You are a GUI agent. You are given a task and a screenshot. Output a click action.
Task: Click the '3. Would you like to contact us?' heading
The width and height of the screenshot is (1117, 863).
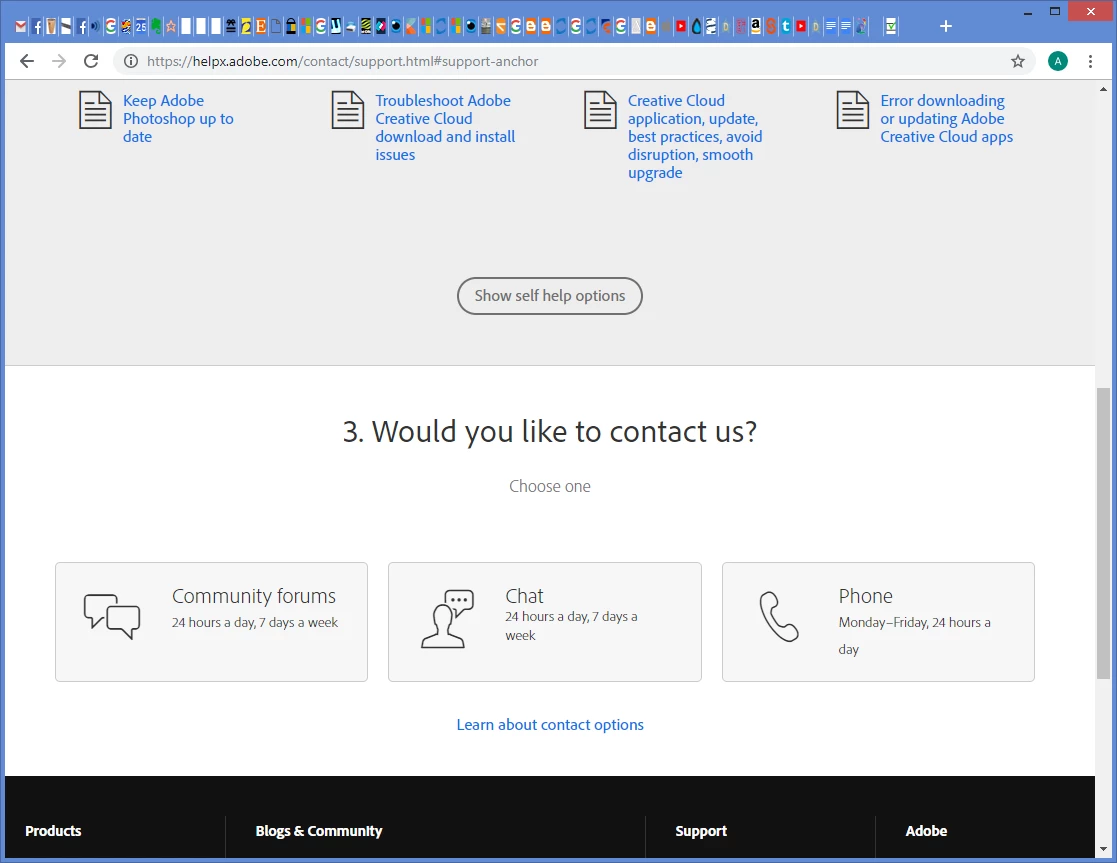[x=549, y=432]
